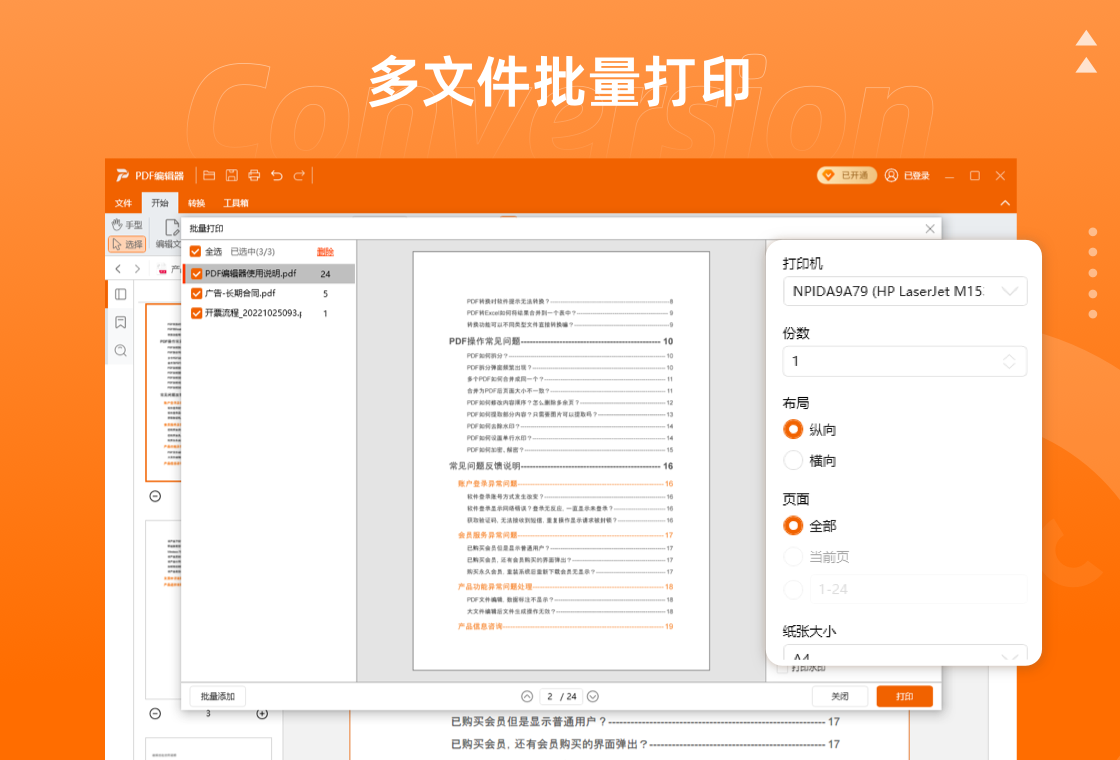Viewport: 1120px width, 760px height.
Task: Redo the action with the title bar arrow
Action: click(x=299, y=175)
